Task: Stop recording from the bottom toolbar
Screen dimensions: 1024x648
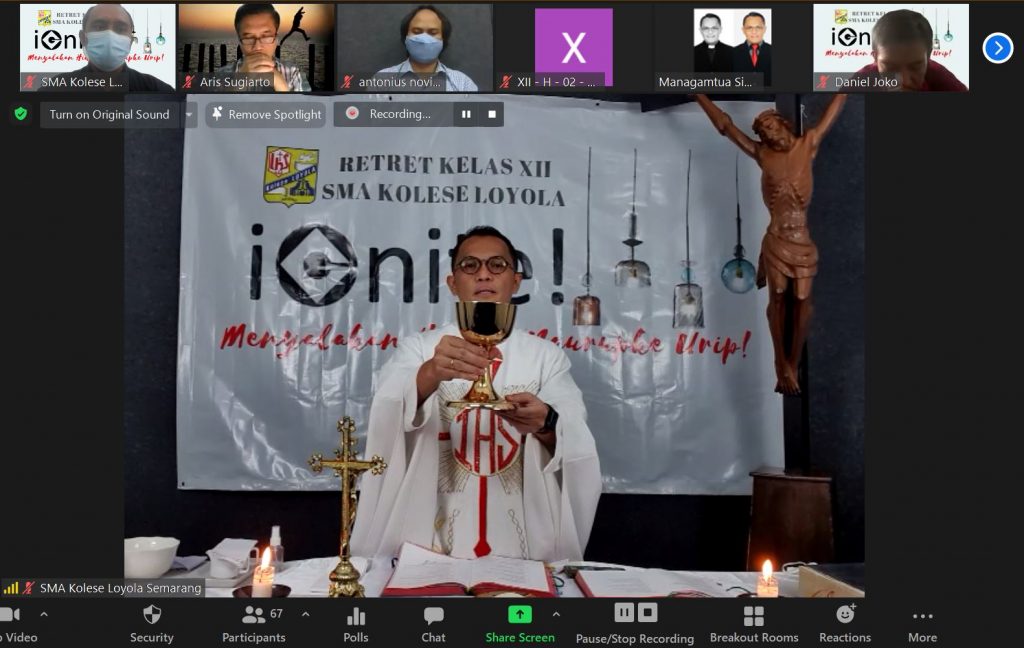Action: tap(647, 613)
